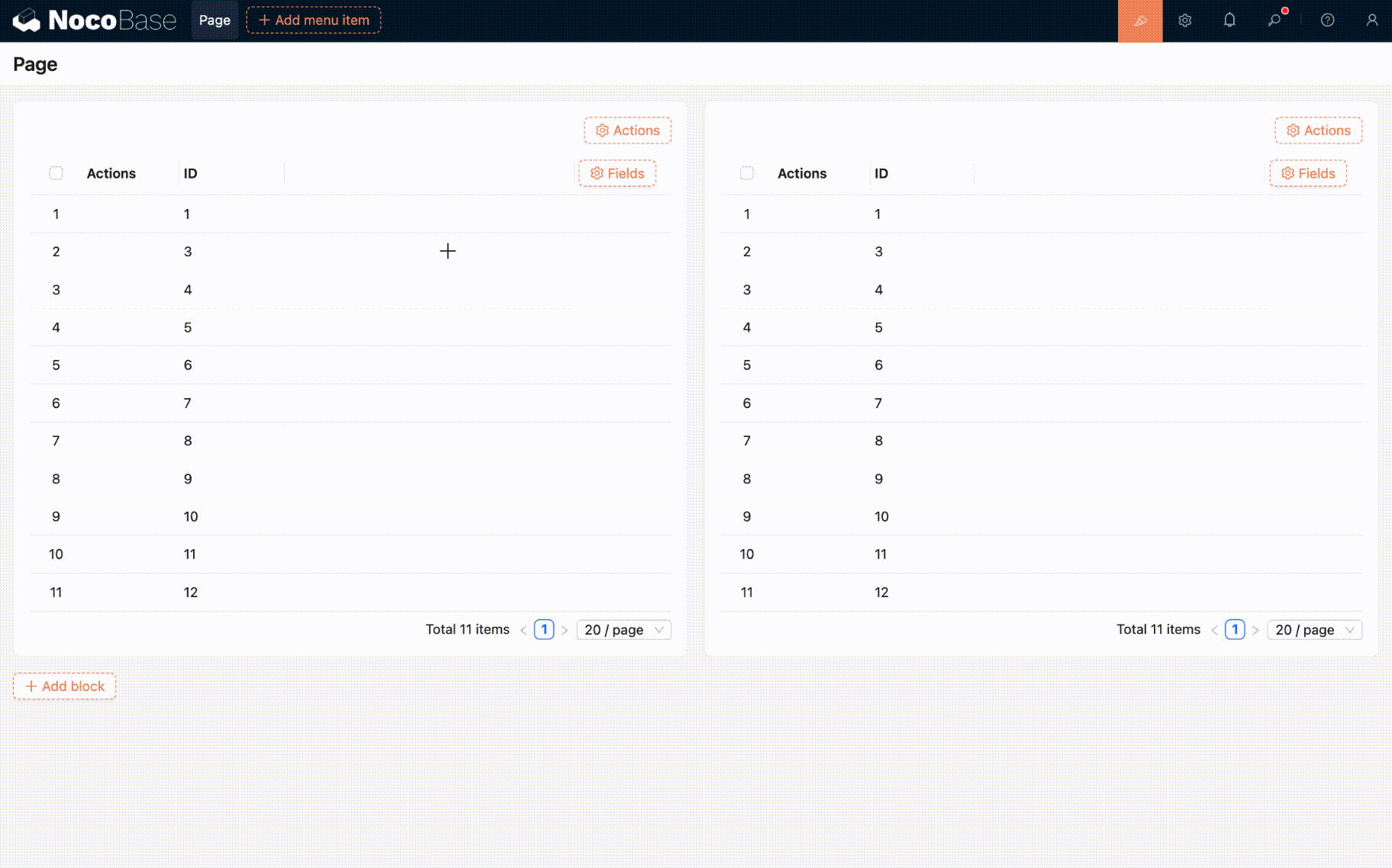Check select-all checkbox in left table
The image size is (1392, 868).
click(x=56, y=173)
